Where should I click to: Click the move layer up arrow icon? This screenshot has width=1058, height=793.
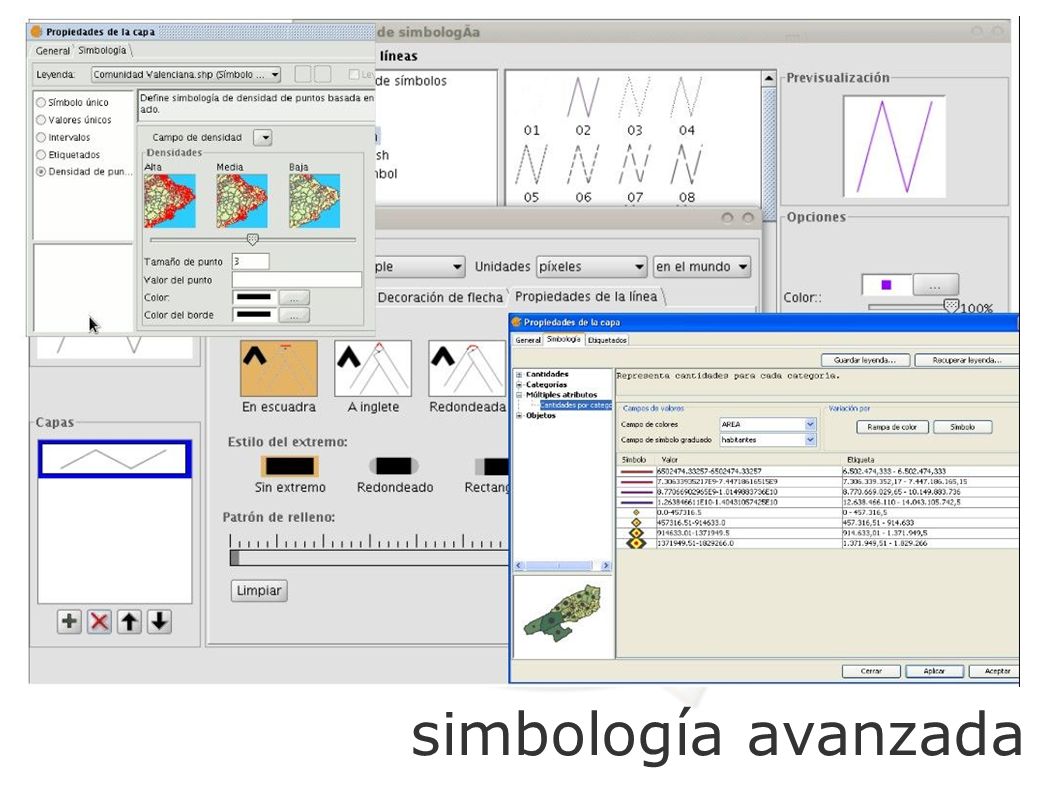130,621
